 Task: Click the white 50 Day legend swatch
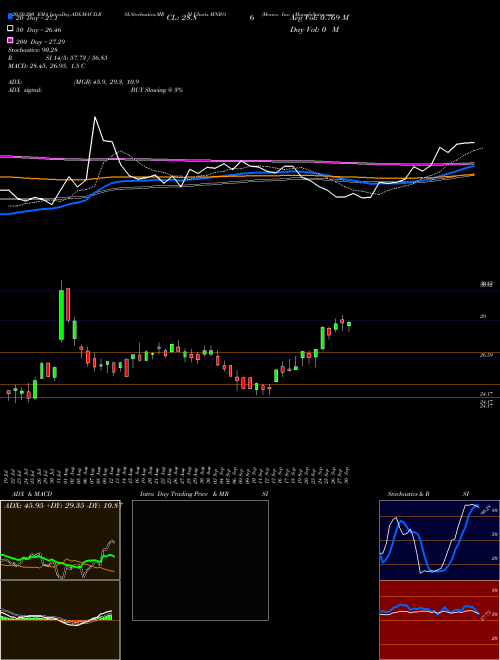pos(10,29)
